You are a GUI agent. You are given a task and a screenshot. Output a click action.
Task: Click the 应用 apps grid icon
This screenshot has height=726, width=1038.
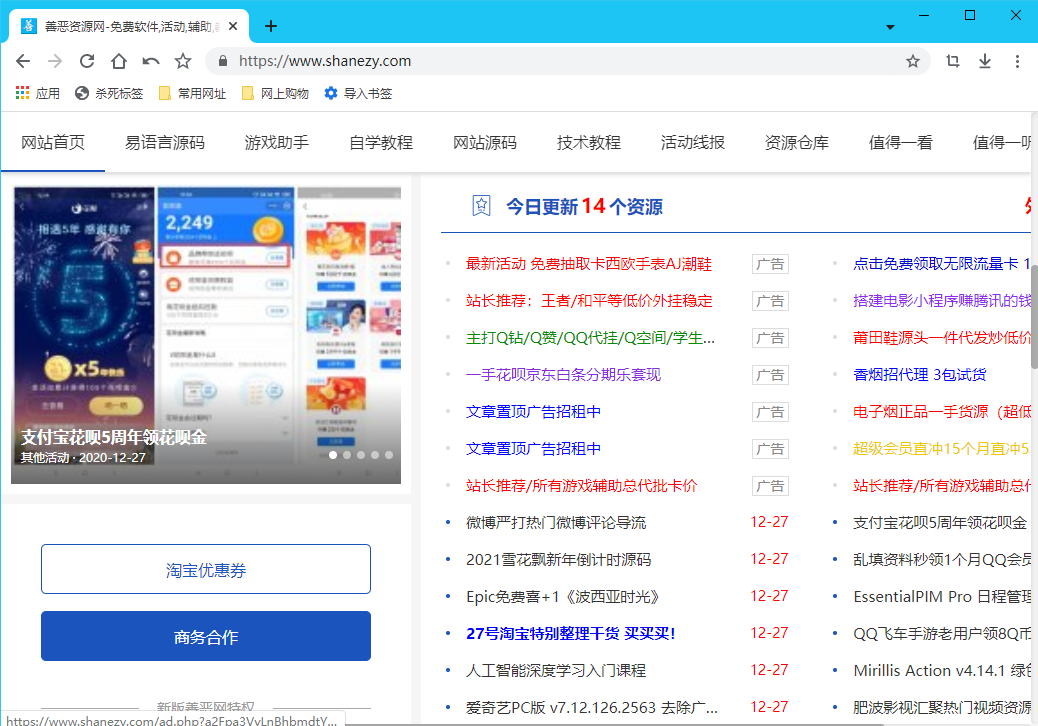(x=22, y=93)
